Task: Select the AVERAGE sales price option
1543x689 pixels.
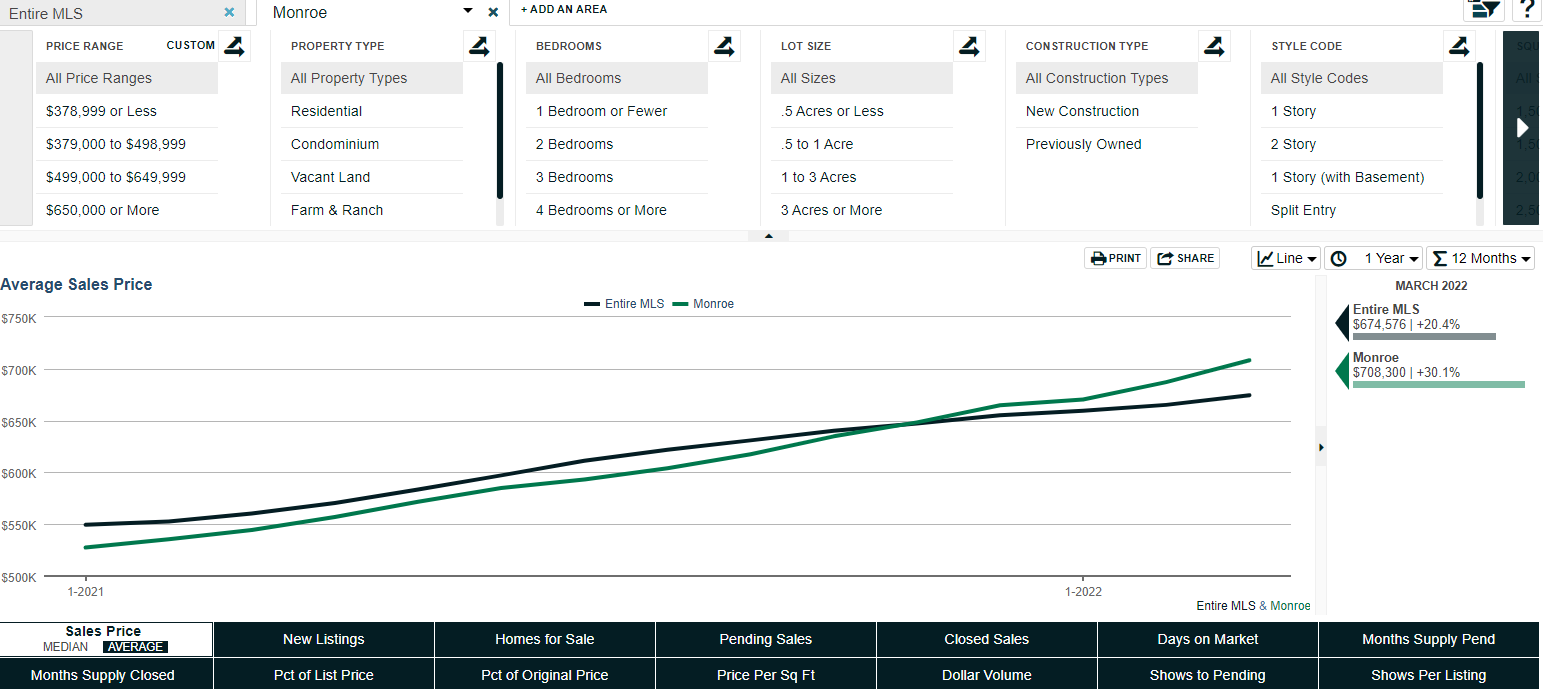Action: [x=135, y=647]
